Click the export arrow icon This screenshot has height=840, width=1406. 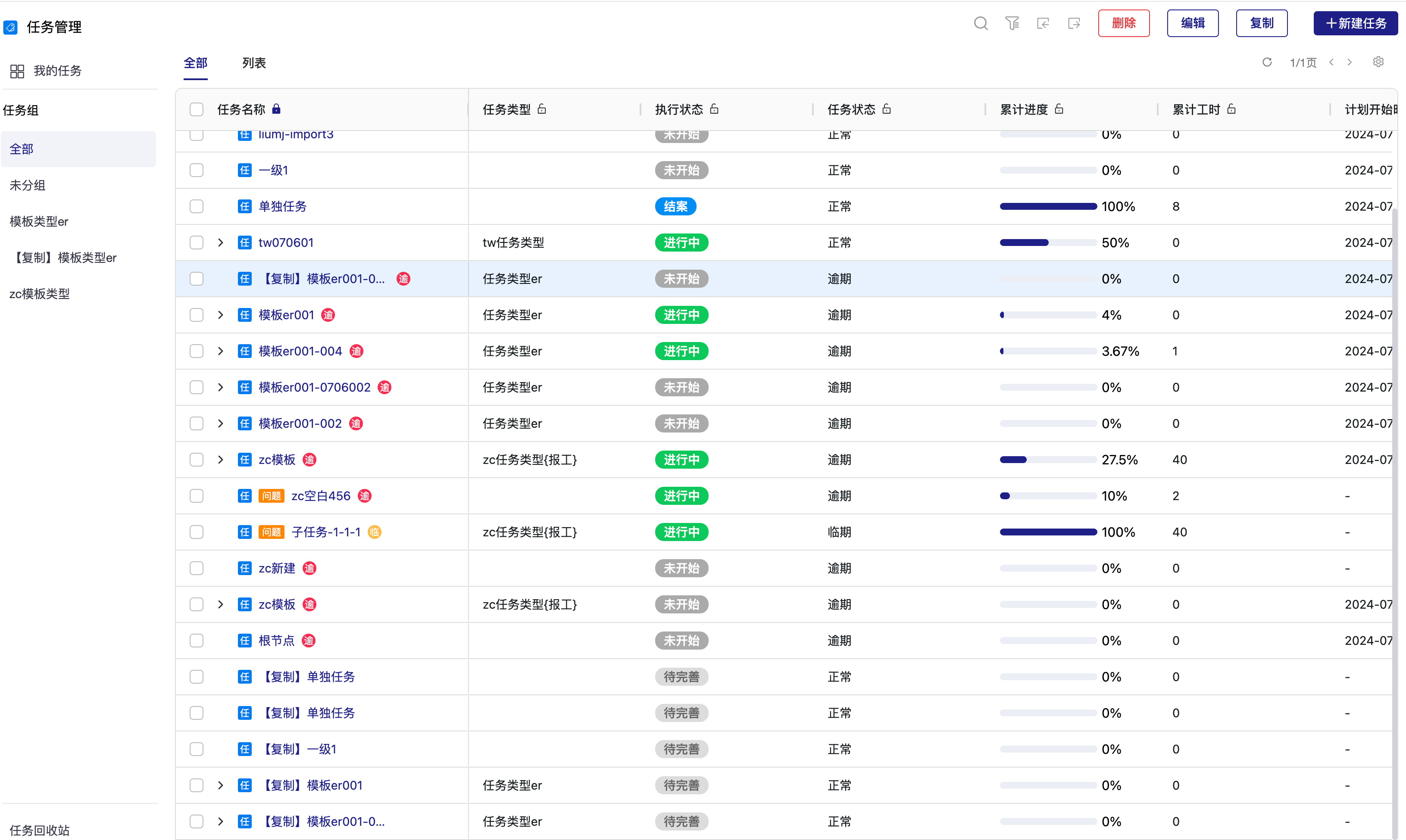(x=1074, y=23)
